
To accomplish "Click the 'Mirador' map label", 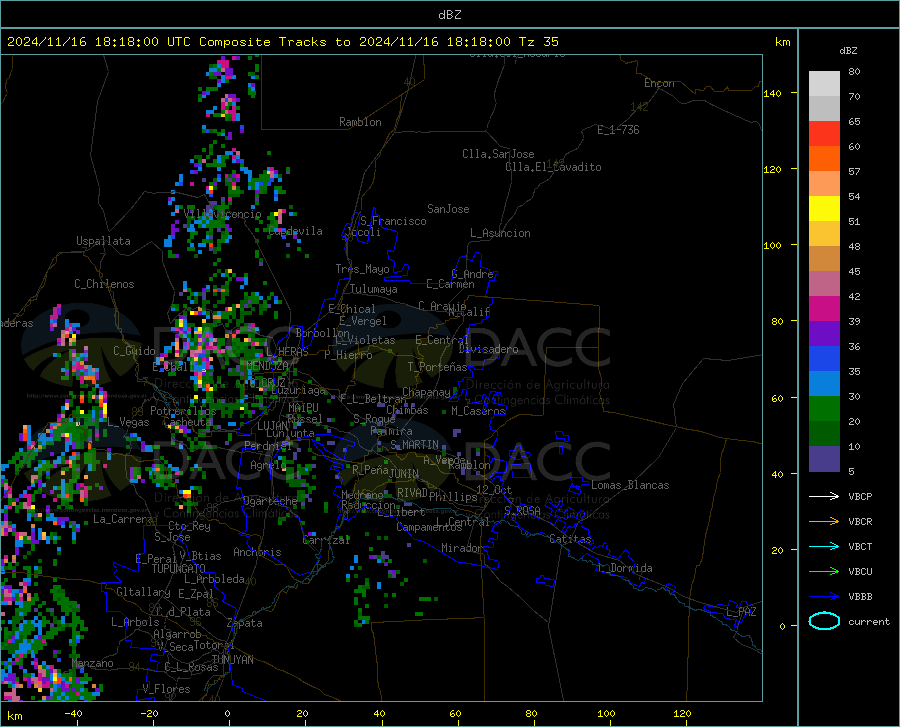I will click(461, 548).
